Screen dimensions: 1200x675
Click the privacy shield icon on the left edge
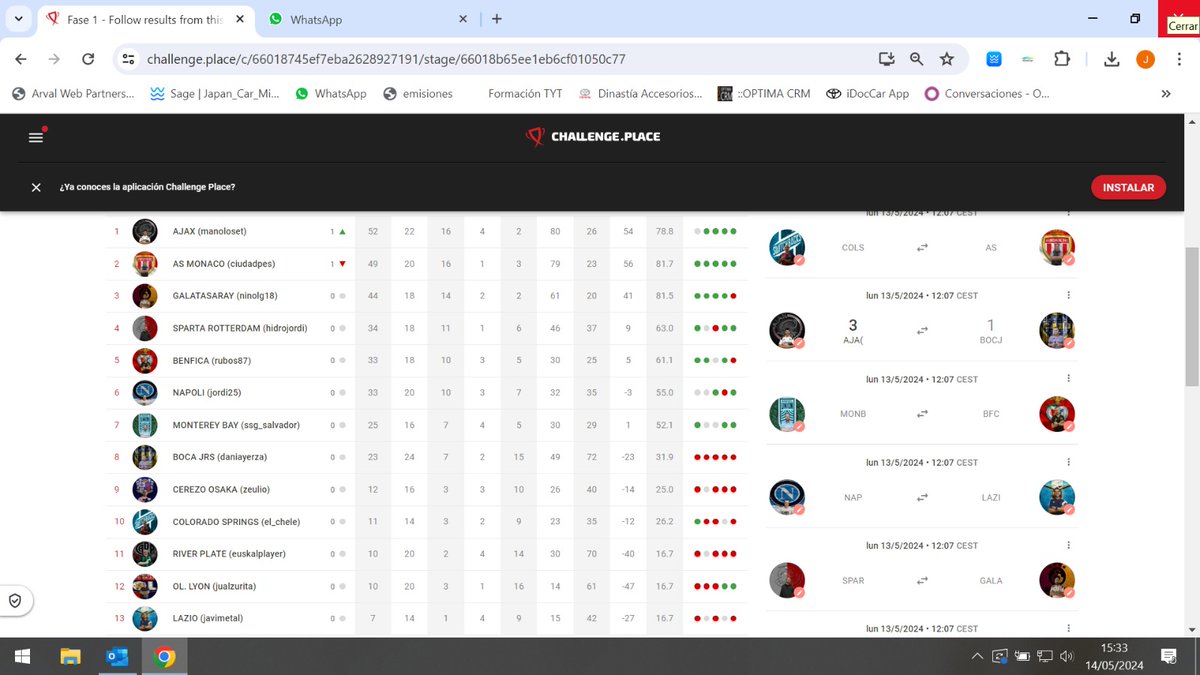[14, 601]
